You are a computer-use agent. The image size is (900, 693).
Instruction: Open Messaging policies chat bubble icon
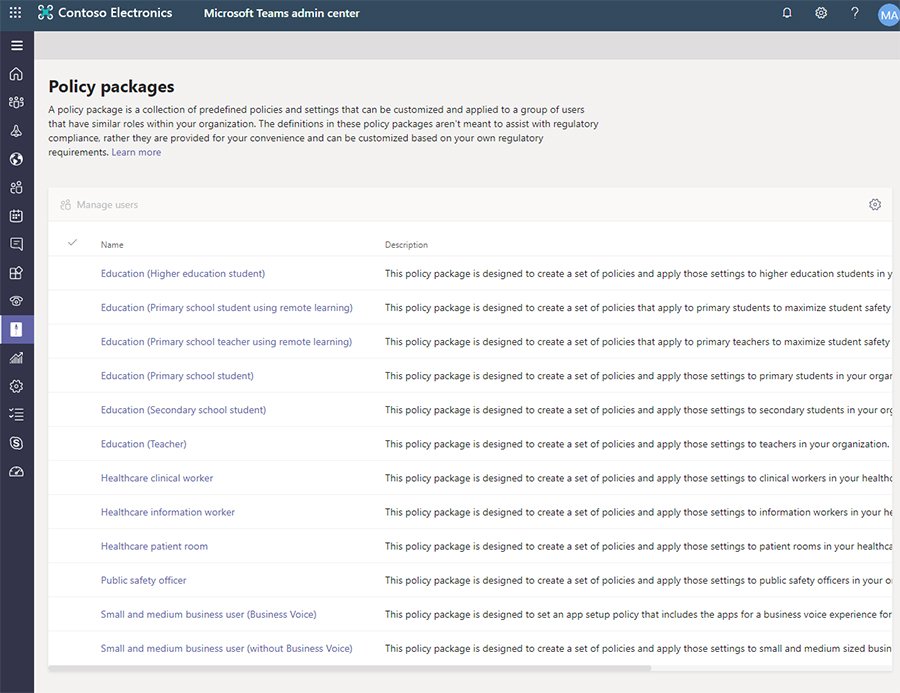tap(16, 243)
